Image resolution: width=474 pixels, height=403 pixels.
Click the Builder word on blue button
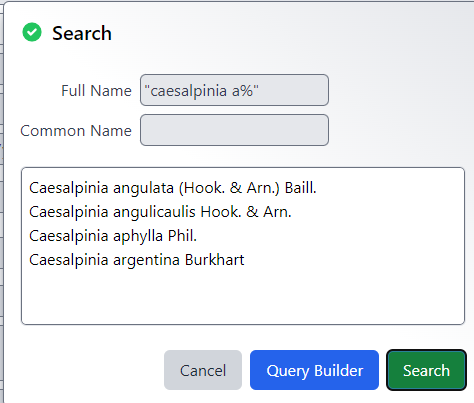pyautogui.click(x=339, y=371)
